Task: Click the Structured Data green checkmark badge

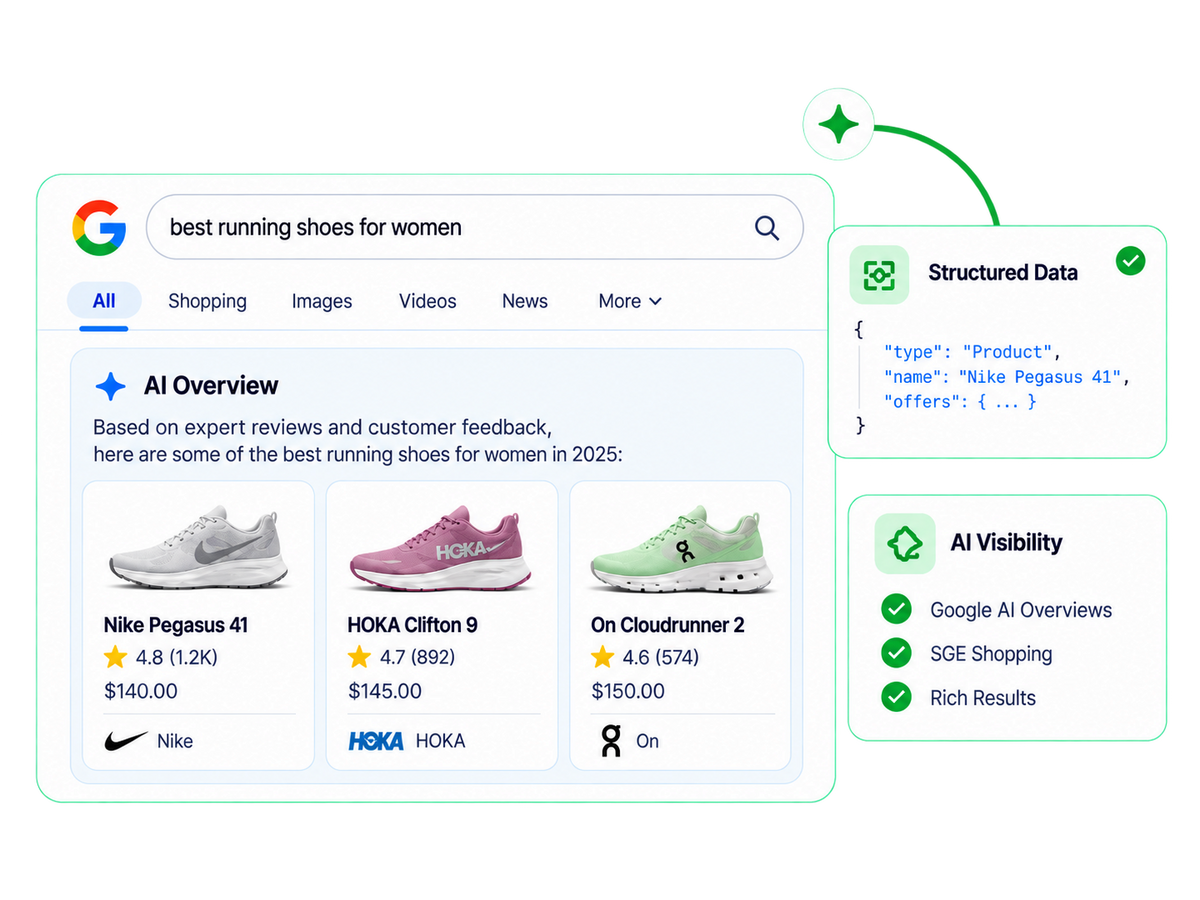Action: (x=1130, y=262)
